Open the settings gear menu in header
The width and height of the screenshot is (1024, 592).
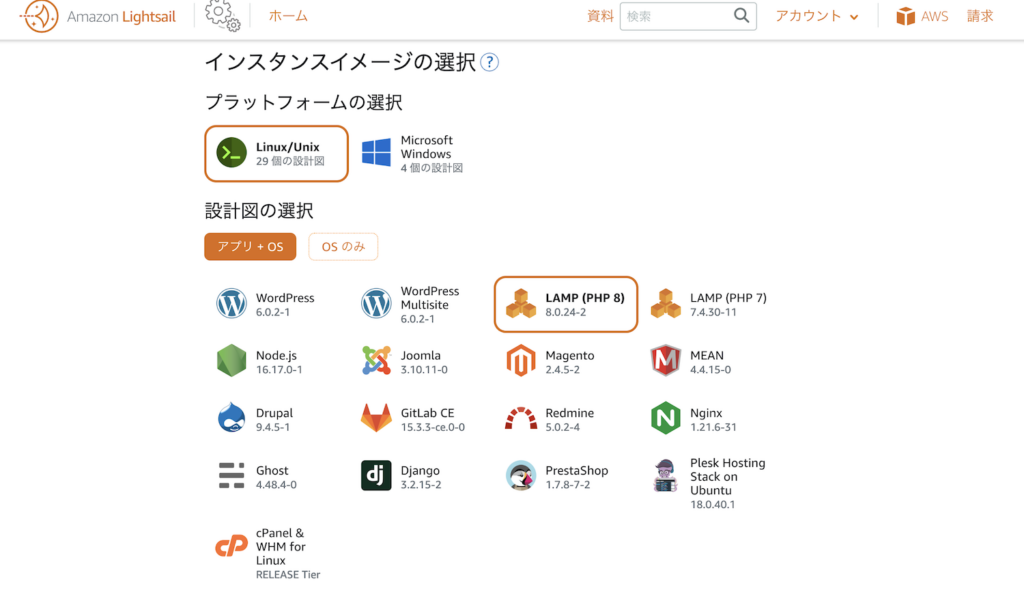point(222,16)
